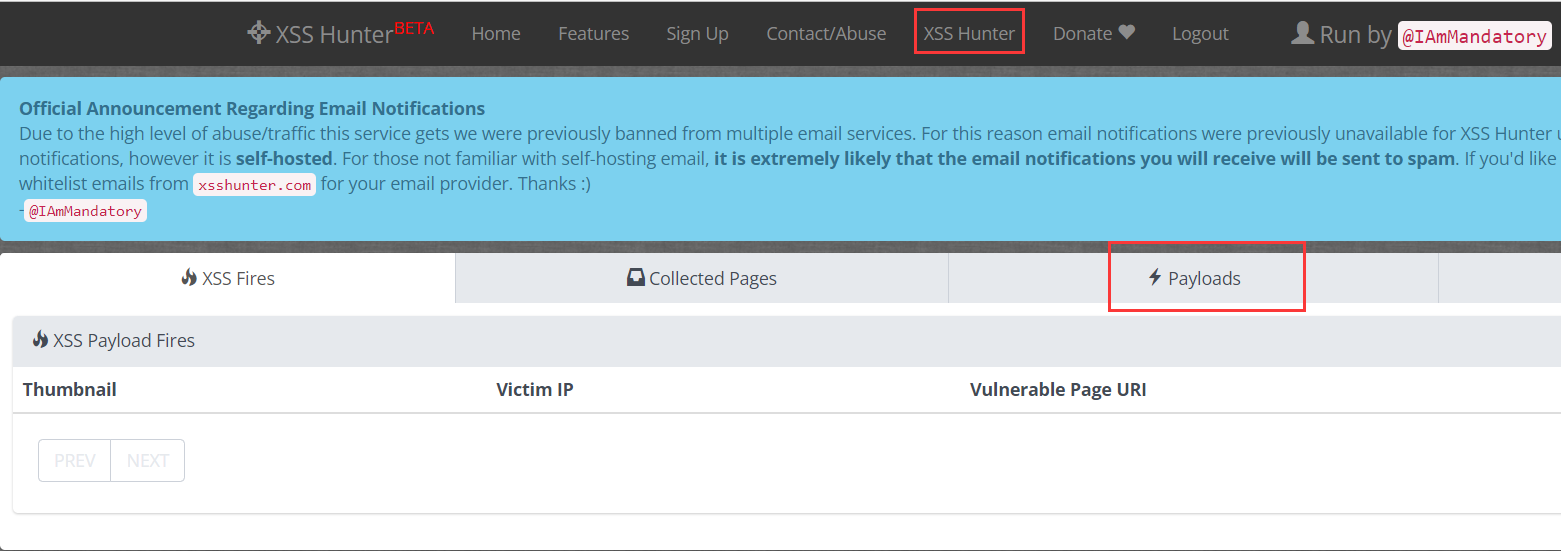Screen dimensions: 1561x551
Task: Log out using the Logout link
Action: pyautogui.click(x=1200, y=33)
